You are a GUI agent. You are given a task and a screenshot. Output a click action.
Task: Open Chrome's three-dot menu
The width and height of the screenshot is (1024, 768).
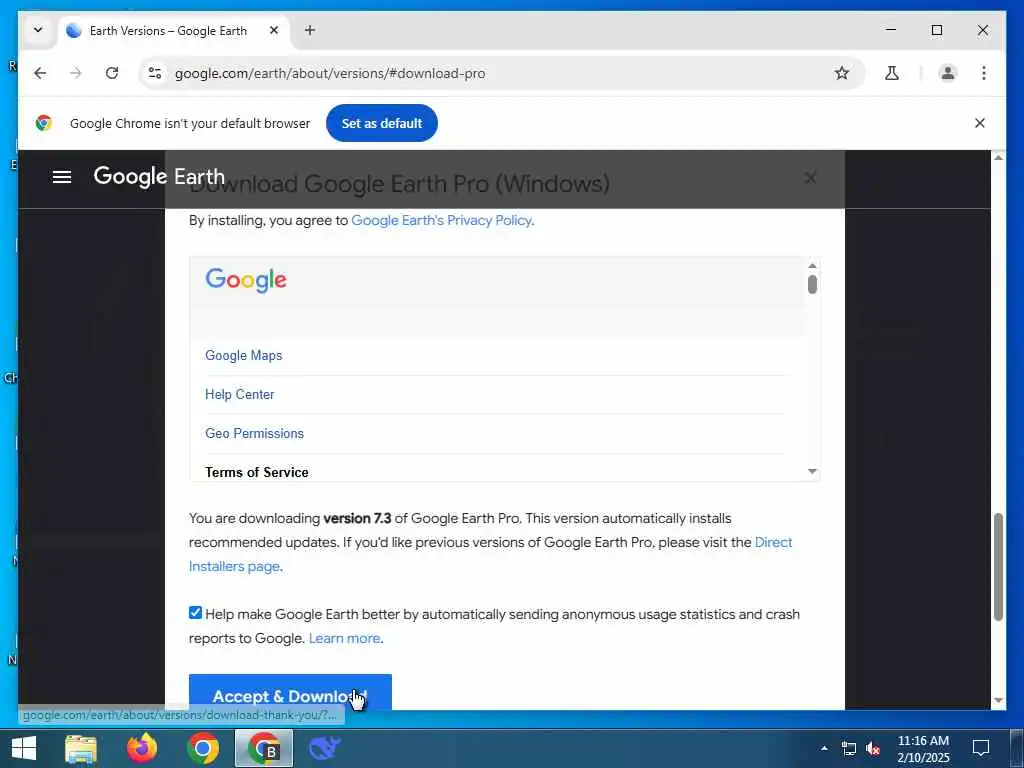point(984,73)
